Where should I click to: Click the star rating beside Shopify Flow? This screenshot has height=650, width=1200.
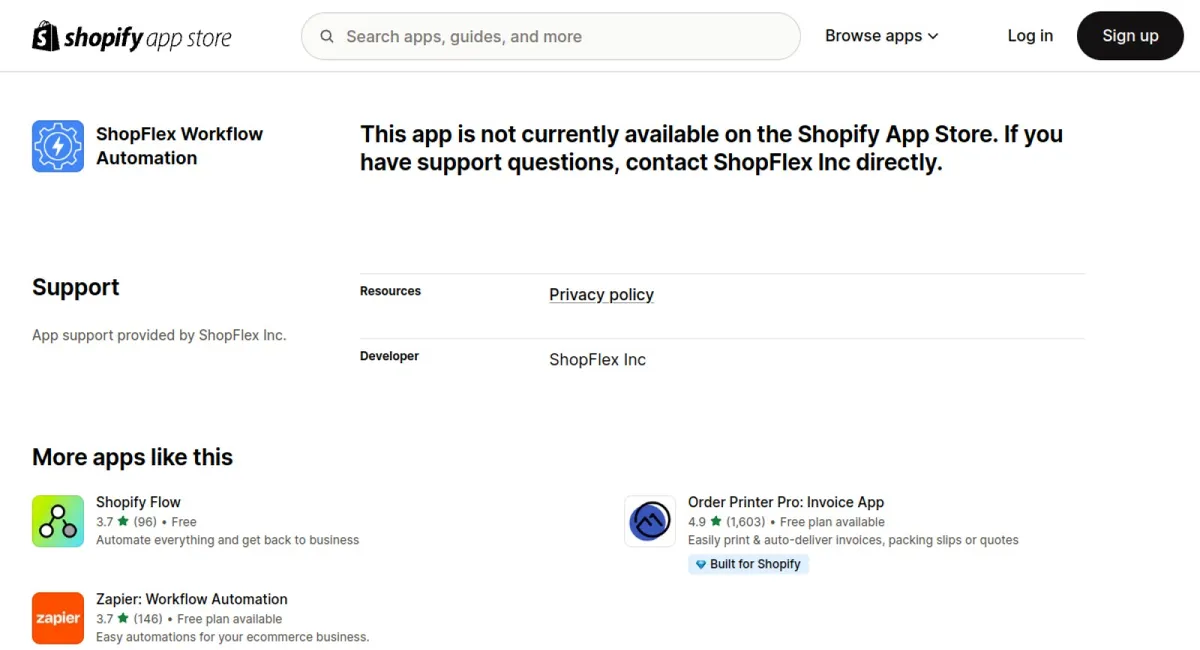(x=112, y=521)
